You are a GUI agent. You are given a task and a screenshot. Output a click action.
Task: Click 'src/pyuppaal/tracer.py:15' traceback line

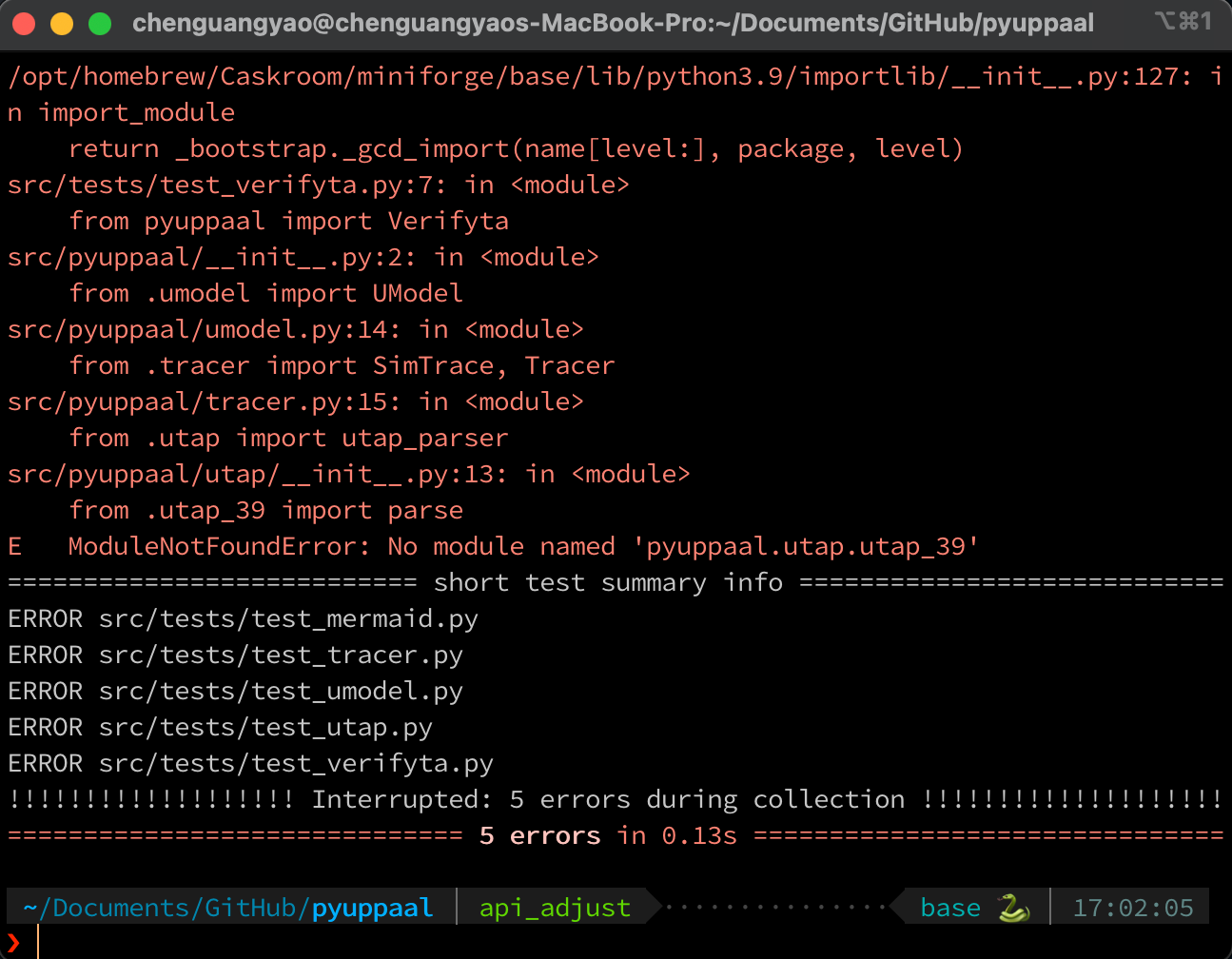pos(296,402)
